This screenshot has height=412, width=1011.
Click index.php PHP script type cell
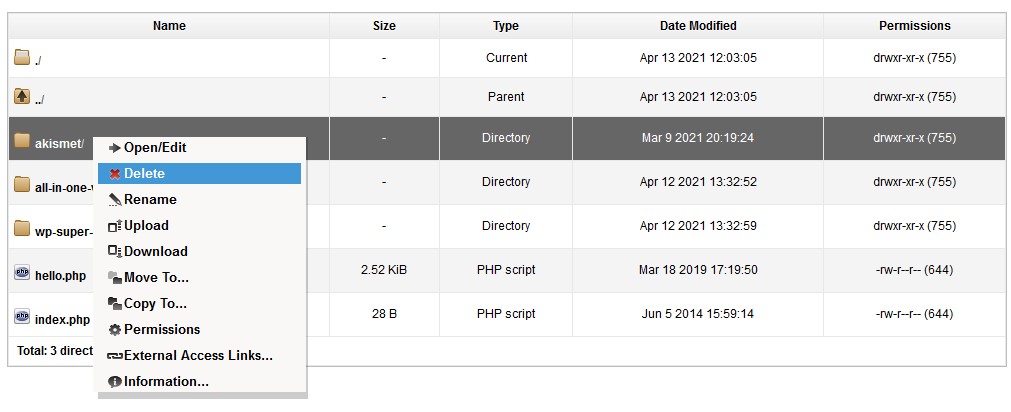click(x=506, y=314)
